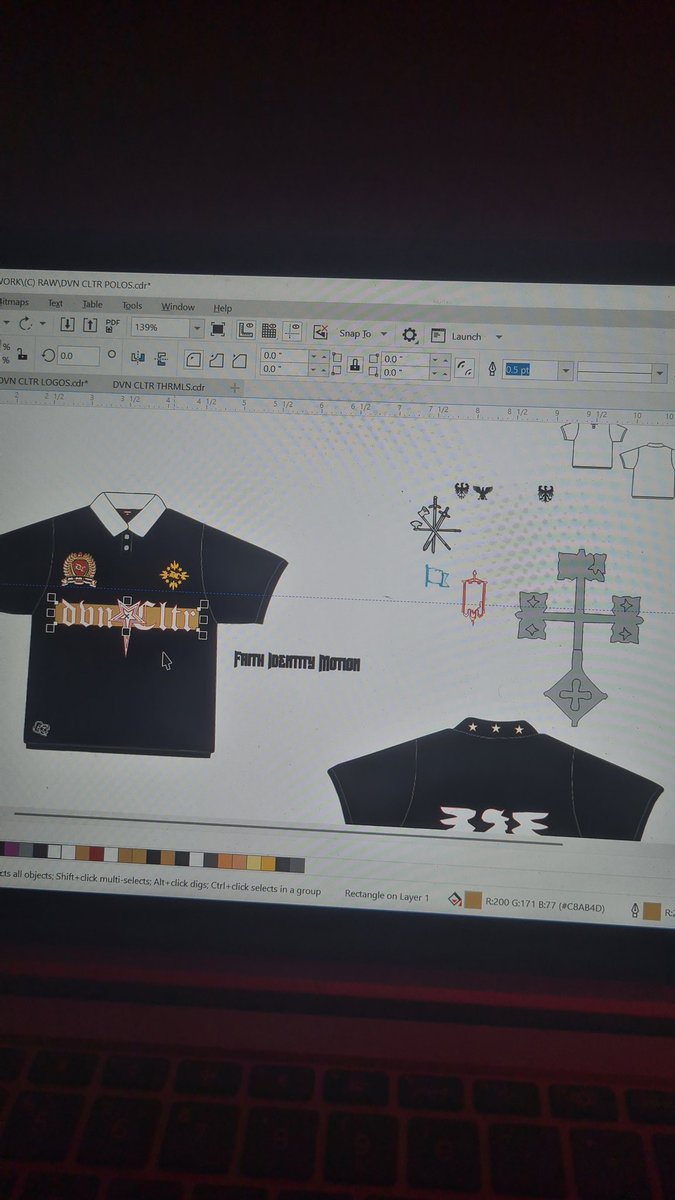This screenshot has width=675, height=1200.
Task: Toggle the lock ratio padlock icon
Action: point(21,355)
